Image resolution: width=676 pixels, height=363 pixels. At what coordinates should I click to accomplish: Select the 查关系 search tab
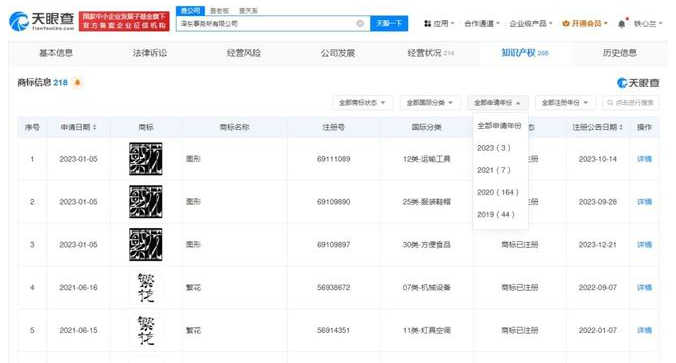248,10
